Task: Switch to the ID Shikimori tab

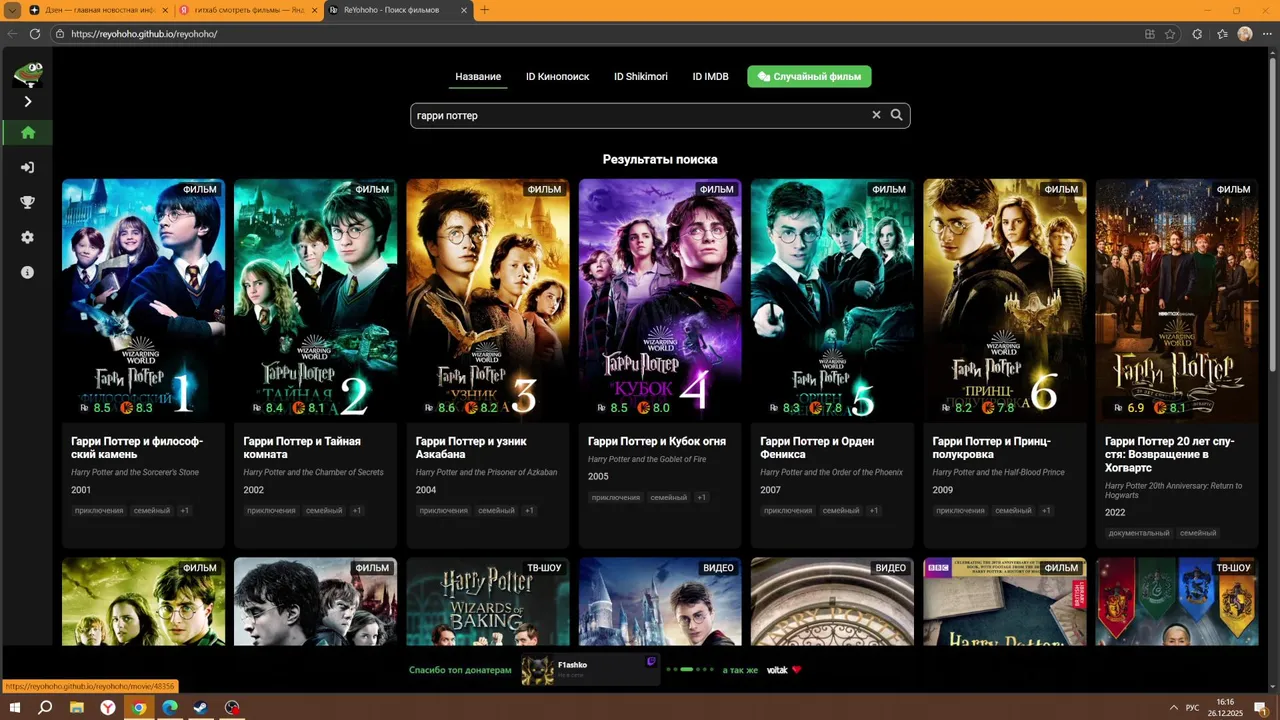Action: click(640, 77)
